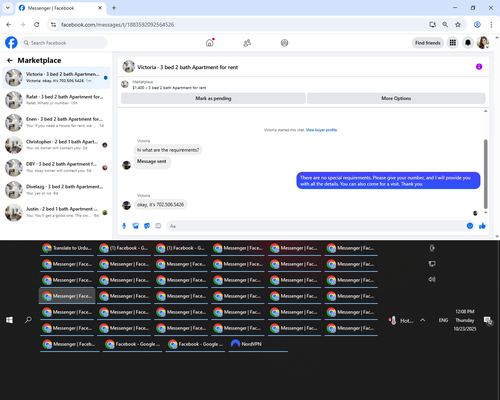Screen dimensions: 500x400
Task: Click the listing thumbnail in chat header
Action: coord(129,67)
